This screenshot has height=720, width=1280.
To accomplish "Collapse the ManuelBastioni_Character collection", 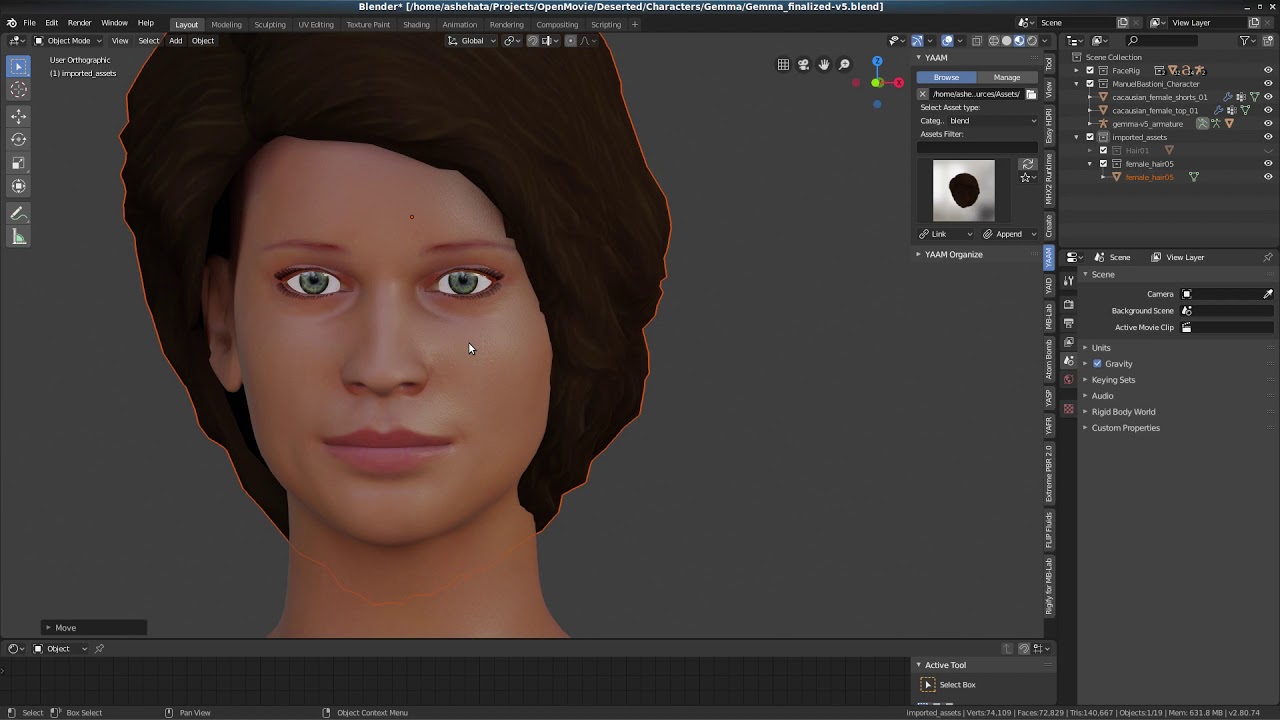I will 1077,84.
